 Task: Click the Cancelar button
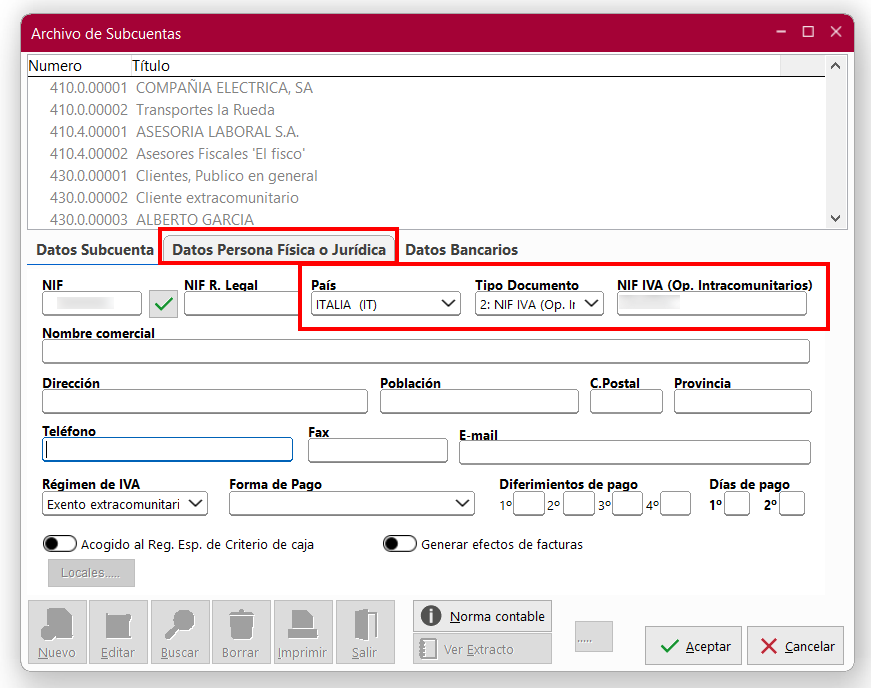(796, 646)
